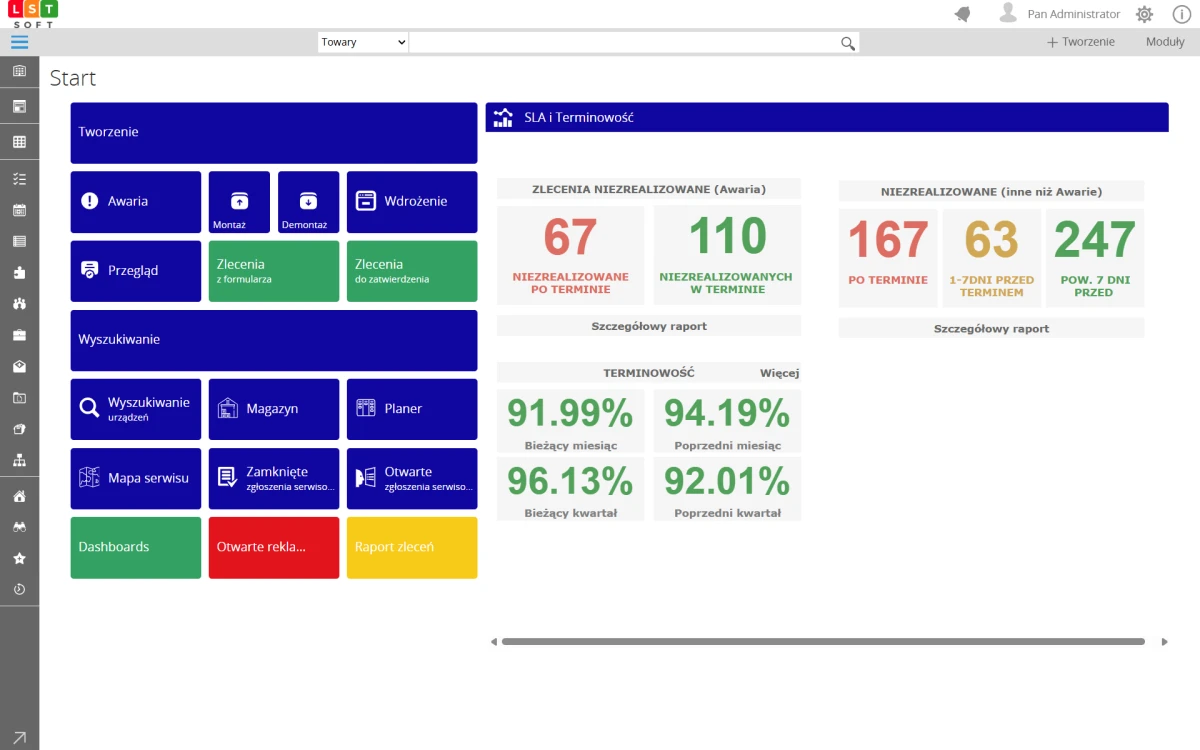Viewport: 1200px width, 750px height.
Task: Expand the Towary search category dropdown
Action: (x=363, y=42)
